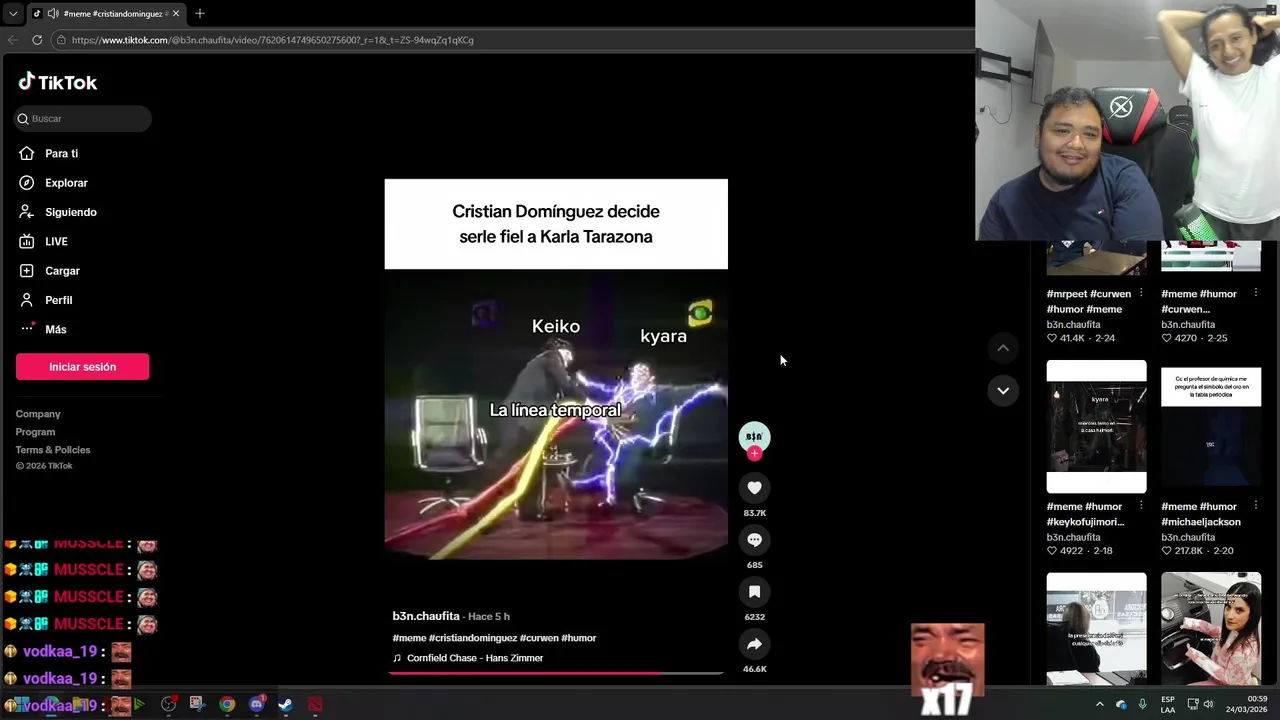Open Dota 2 from the taskbar

tap(315, 704)
